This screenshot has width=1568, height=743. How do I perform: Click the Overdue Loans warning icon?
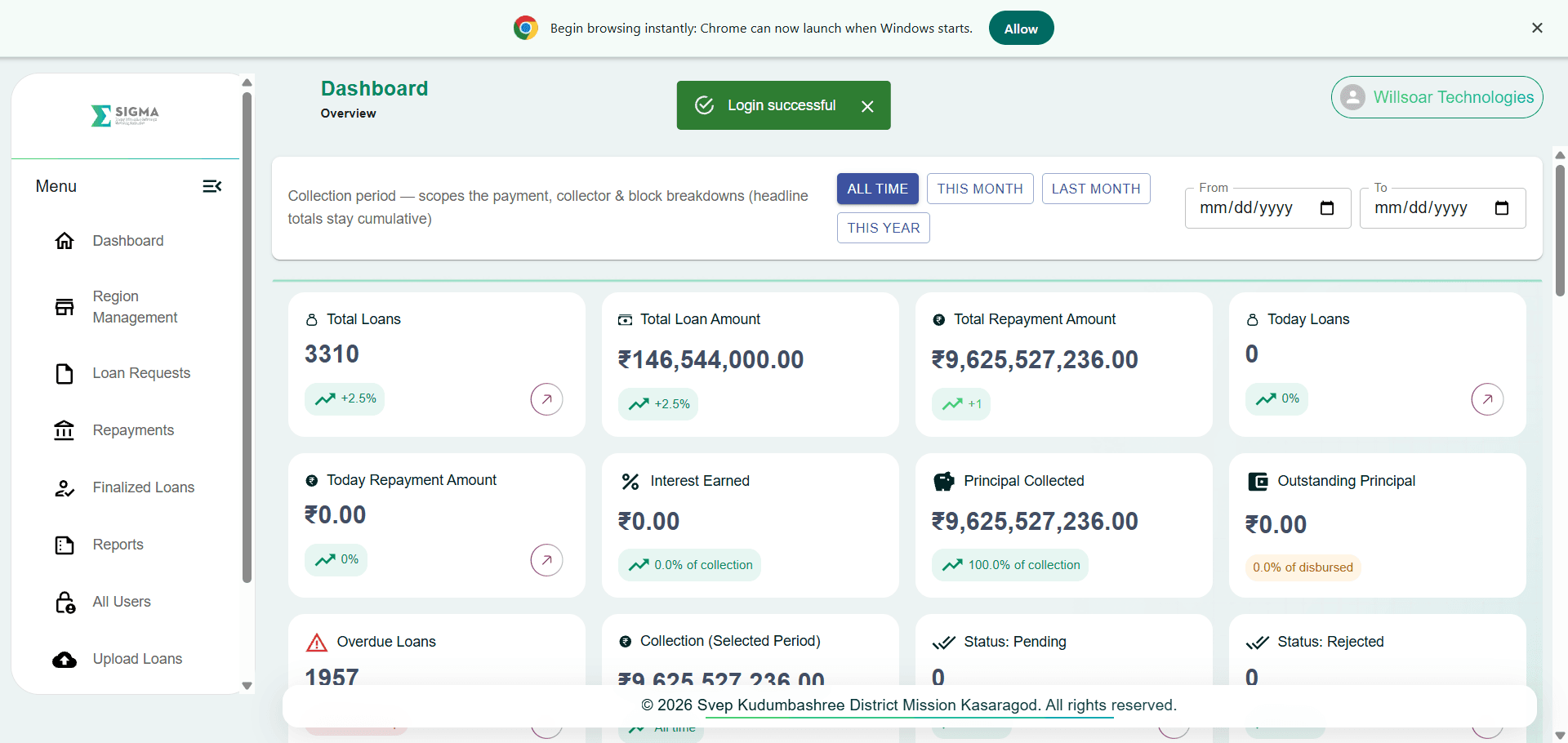click(x=316, y=643)
